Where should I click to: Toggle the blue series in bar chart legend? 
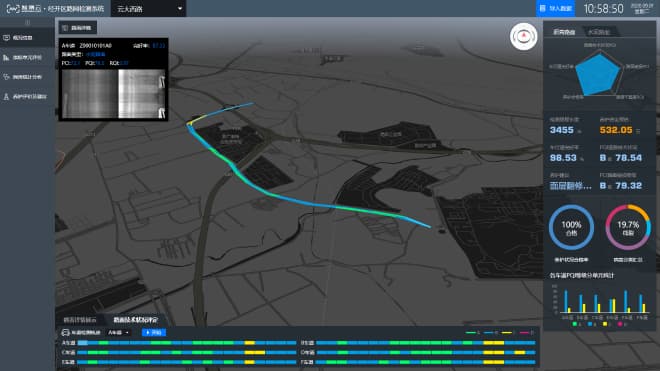point(590,324)
